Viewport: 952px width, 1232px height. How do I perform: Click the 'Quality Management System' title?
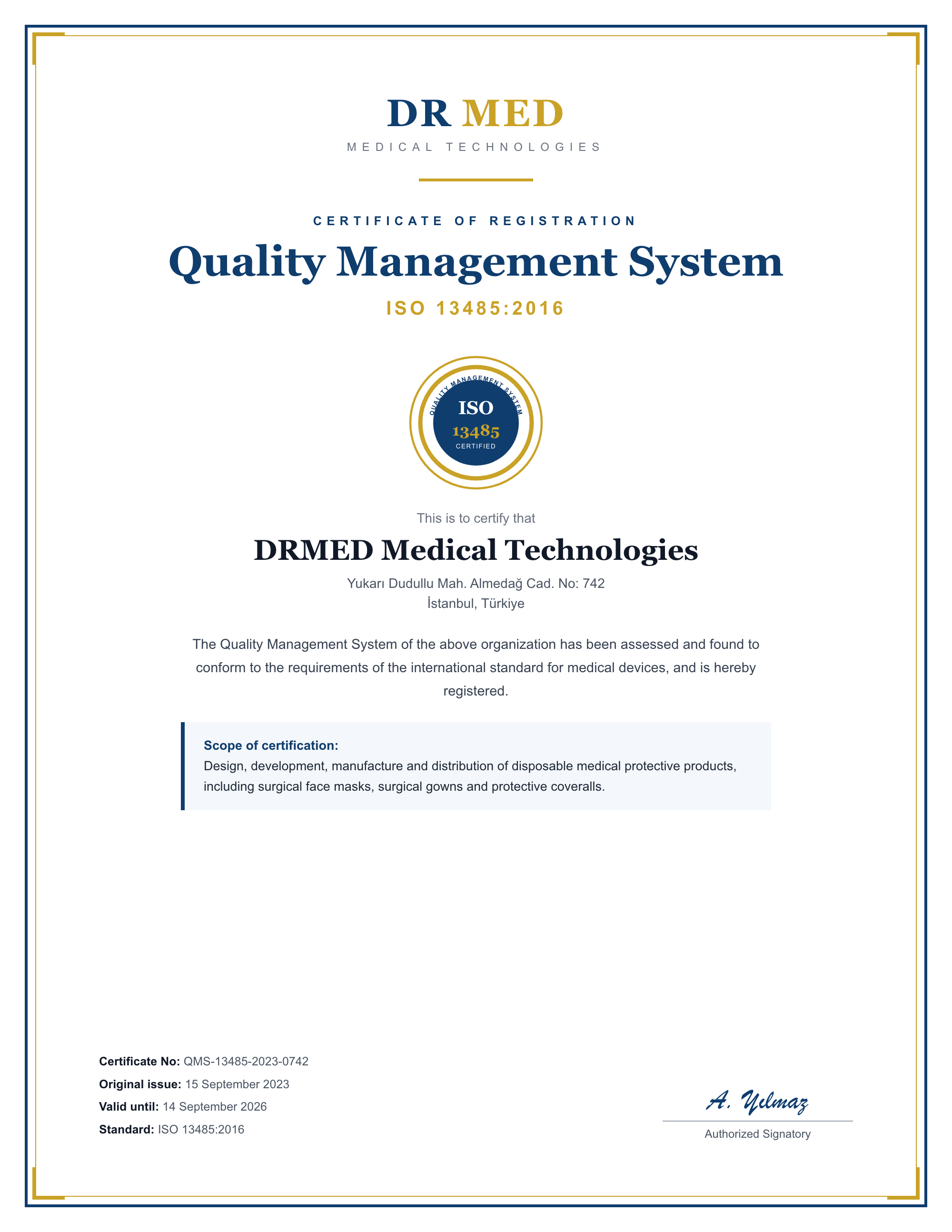(x=476, y=263)
